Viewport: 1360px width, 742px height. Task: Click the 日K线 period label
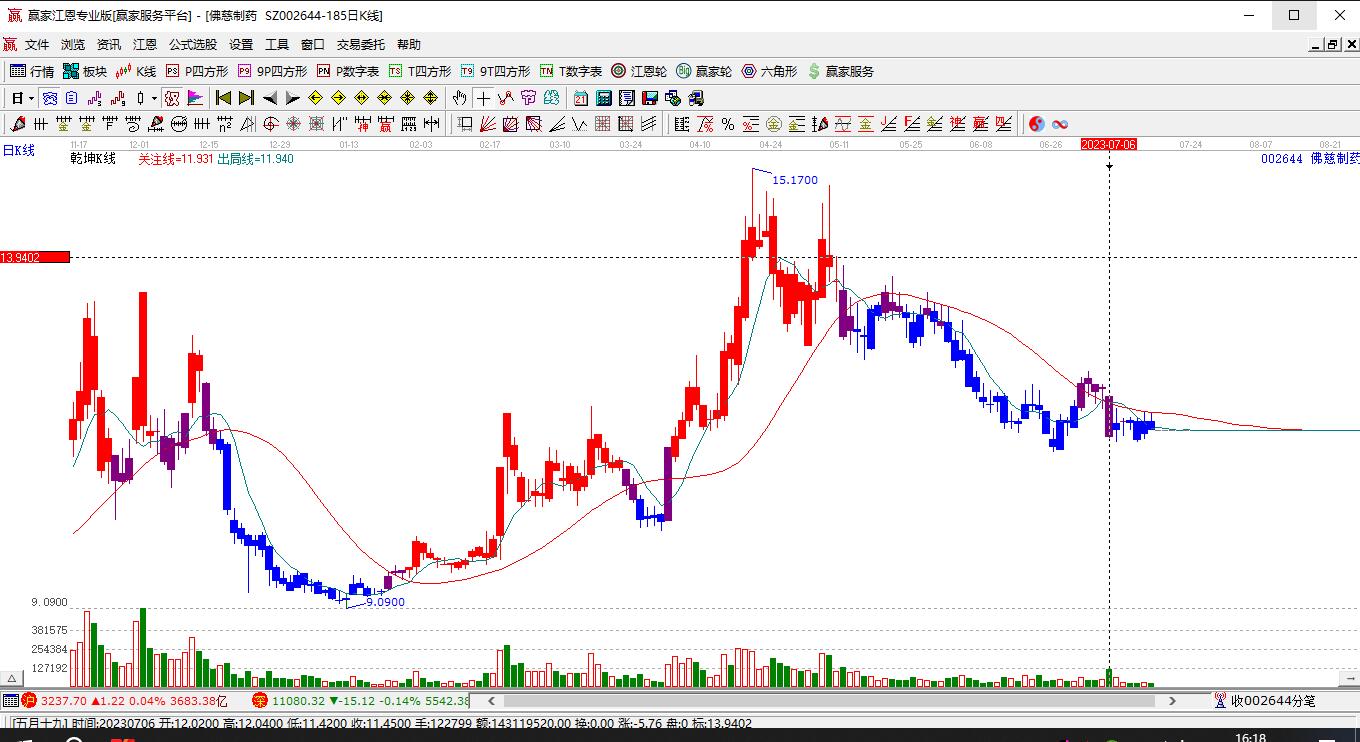tap(18, 150)
